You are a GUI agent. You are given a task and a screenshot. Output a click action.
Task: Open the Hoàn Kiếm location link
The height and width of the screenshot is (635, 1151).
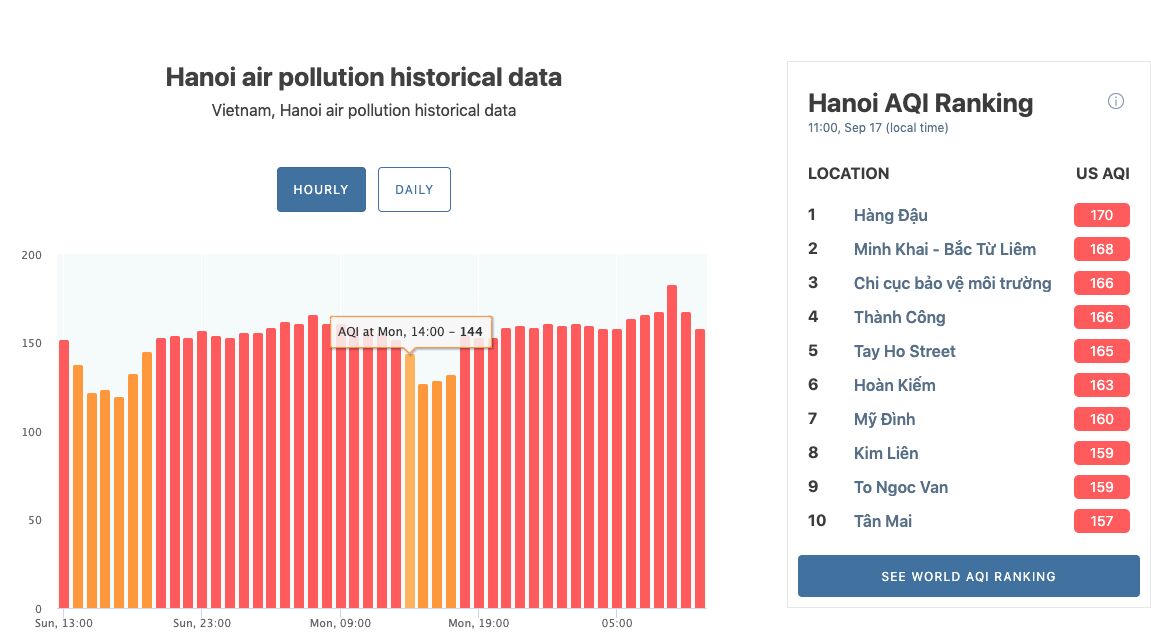point(899,385)
